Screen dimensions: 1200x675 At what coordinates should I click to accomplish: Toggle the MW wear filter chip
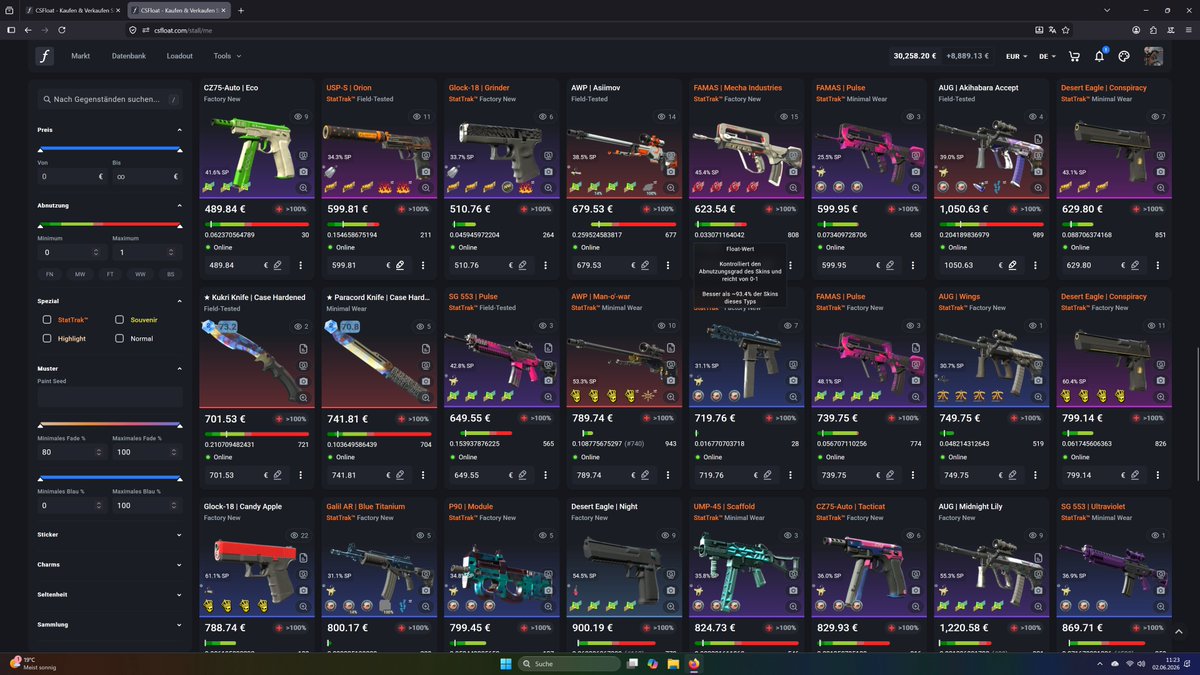point(80,273)
